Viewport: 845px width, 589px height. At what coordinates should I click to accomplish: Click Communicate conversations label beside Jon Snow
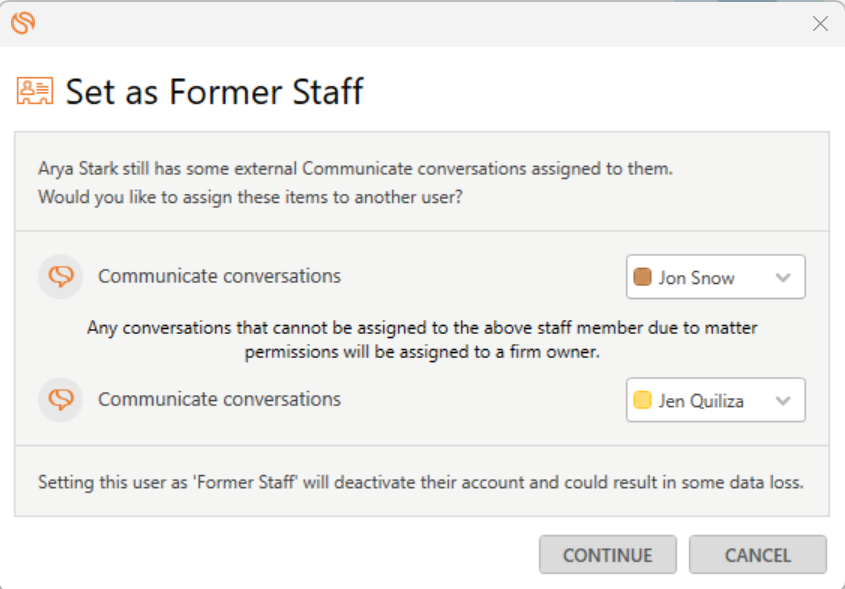tap(219, 276)
